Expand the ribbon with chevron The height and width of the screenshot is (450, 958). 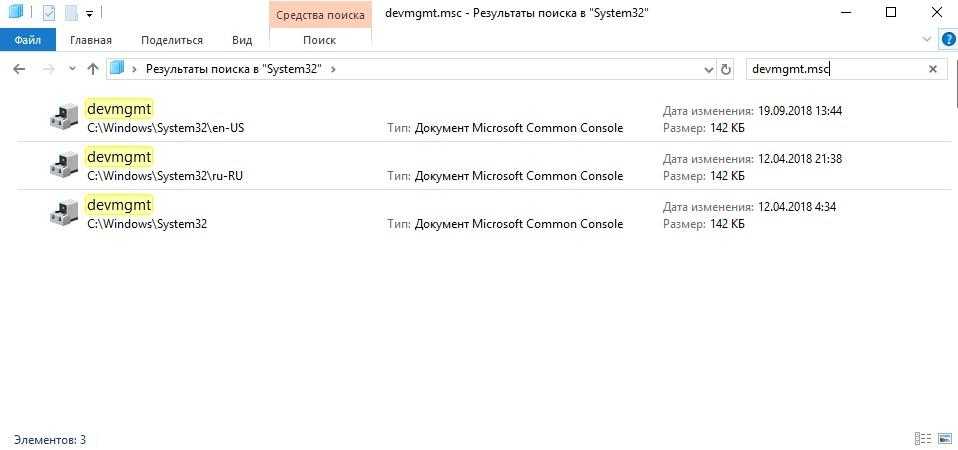927,40
